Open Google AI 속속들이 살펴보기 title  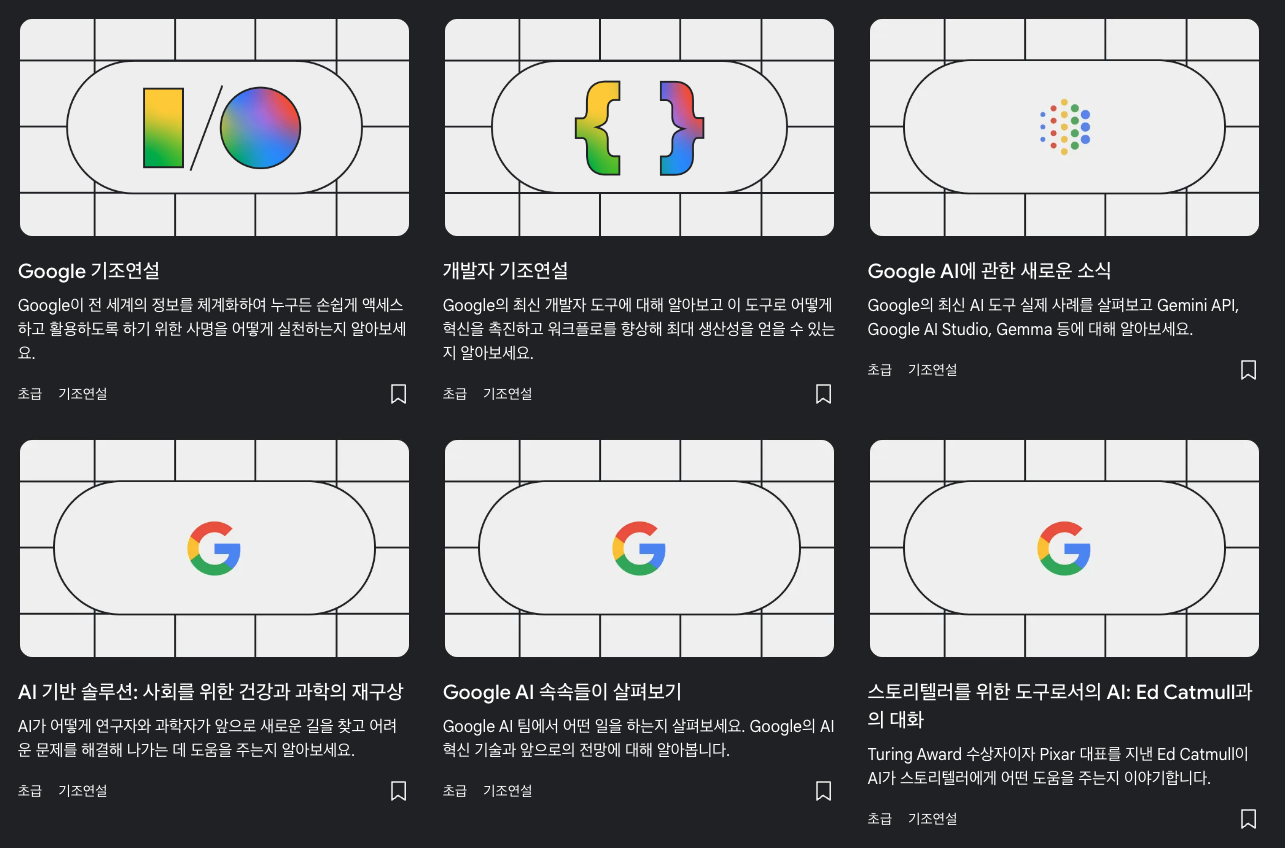pos(562,692)
